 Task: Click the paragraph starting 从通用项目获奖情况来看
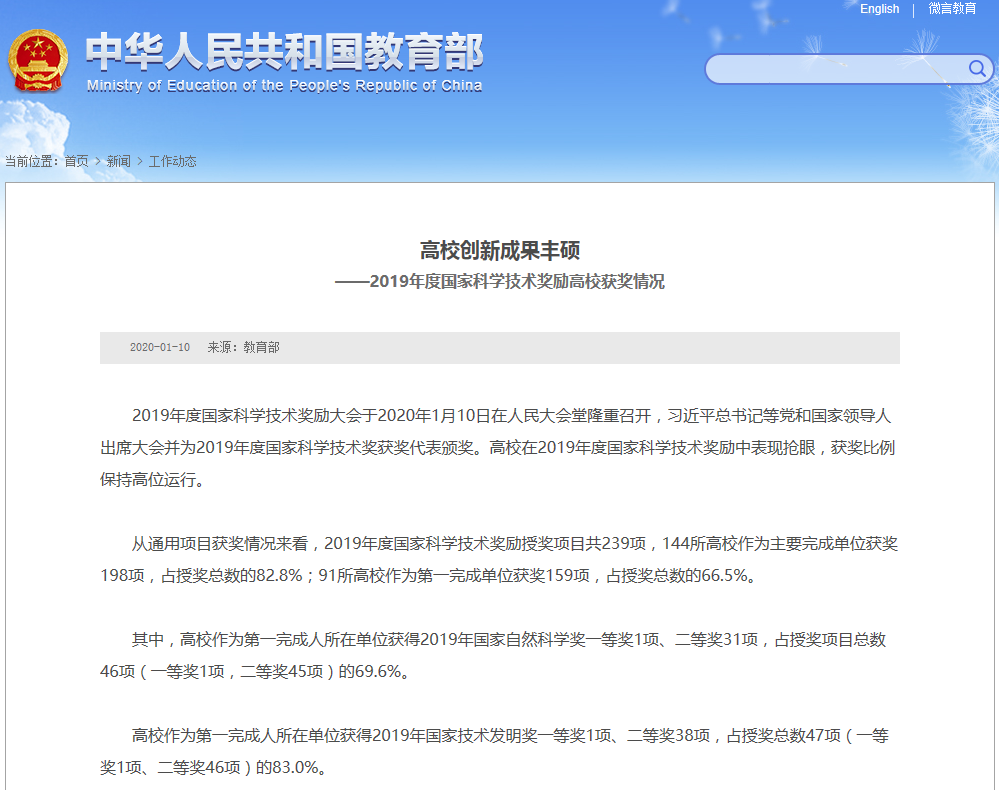(499, 559)
